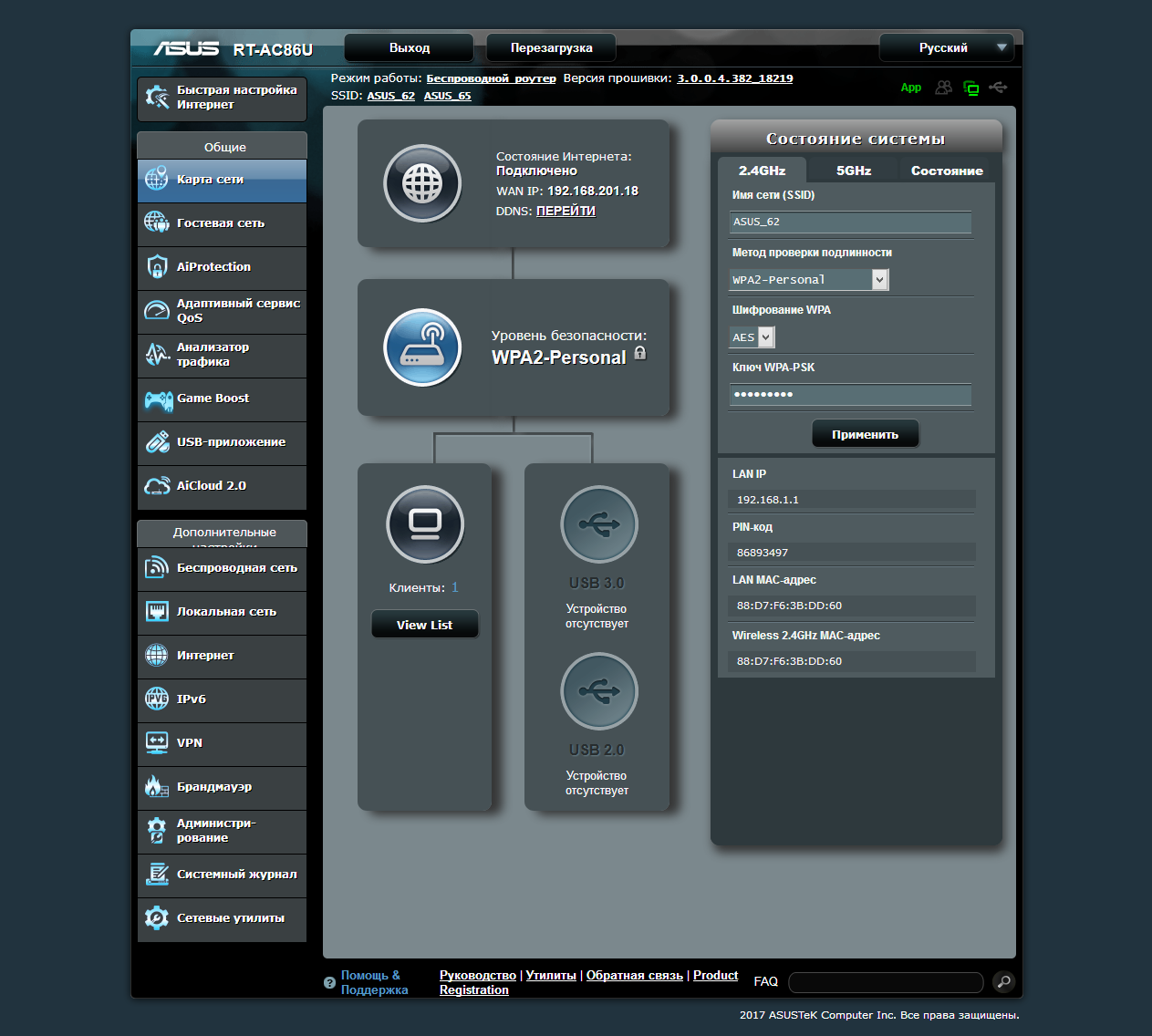Click the USB status icon in header
This screenshot has width=1152, height=1036.
coord(998,88)
